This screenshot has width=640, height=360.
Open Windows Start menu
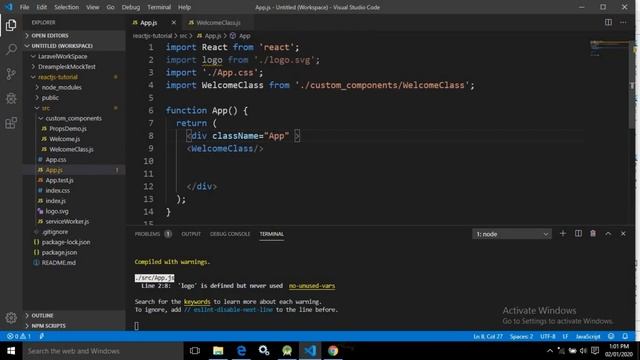[11, 351]
